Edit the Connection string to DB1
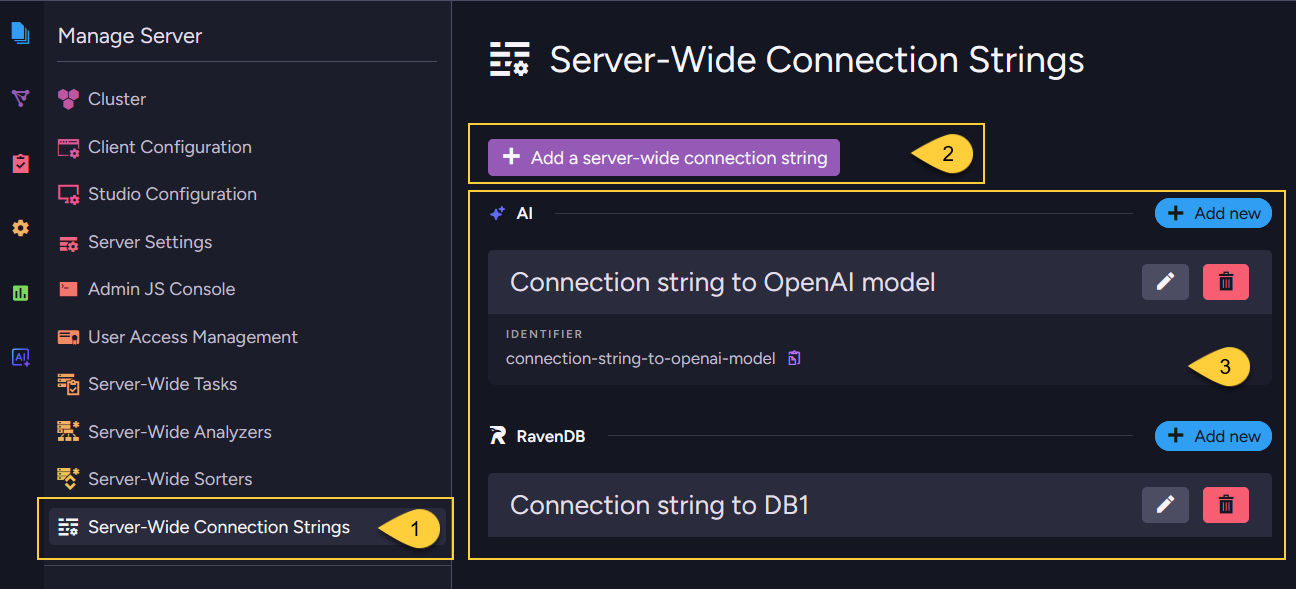This screenshot has width=1296, height=589. pos(1165,505)
